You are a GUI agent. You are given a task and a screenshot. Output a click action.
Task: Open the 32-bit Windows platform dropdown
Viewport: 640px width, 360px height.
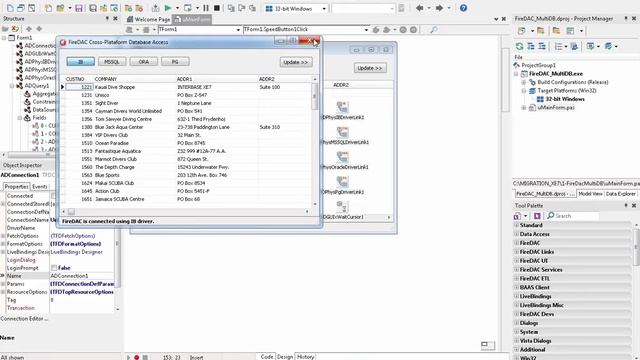click(324, 8)
